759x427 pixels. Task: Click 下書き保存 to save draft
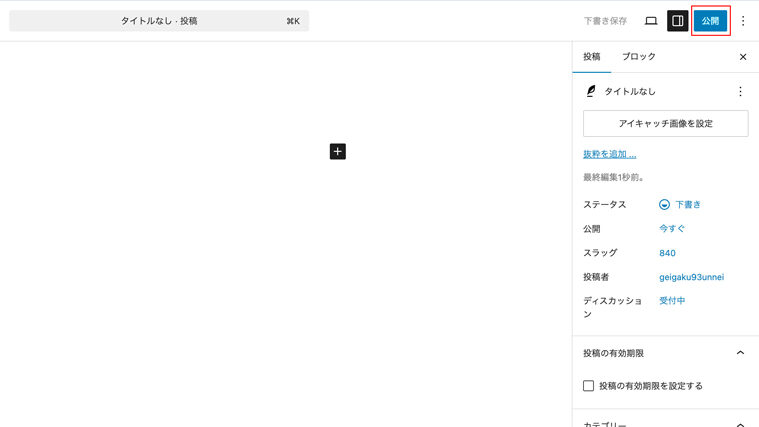click(605, 21)
